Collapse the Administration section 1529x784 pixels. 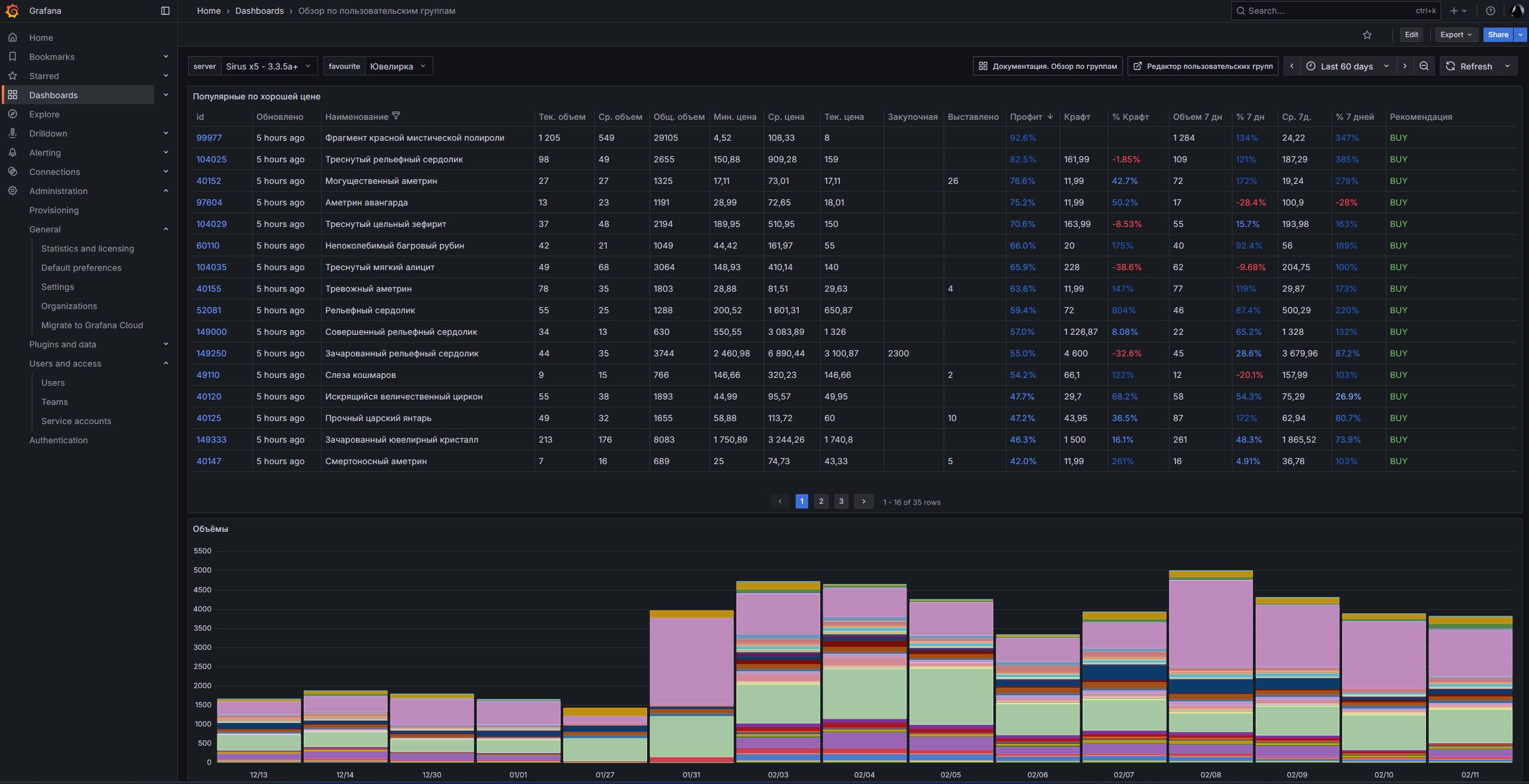166,191
